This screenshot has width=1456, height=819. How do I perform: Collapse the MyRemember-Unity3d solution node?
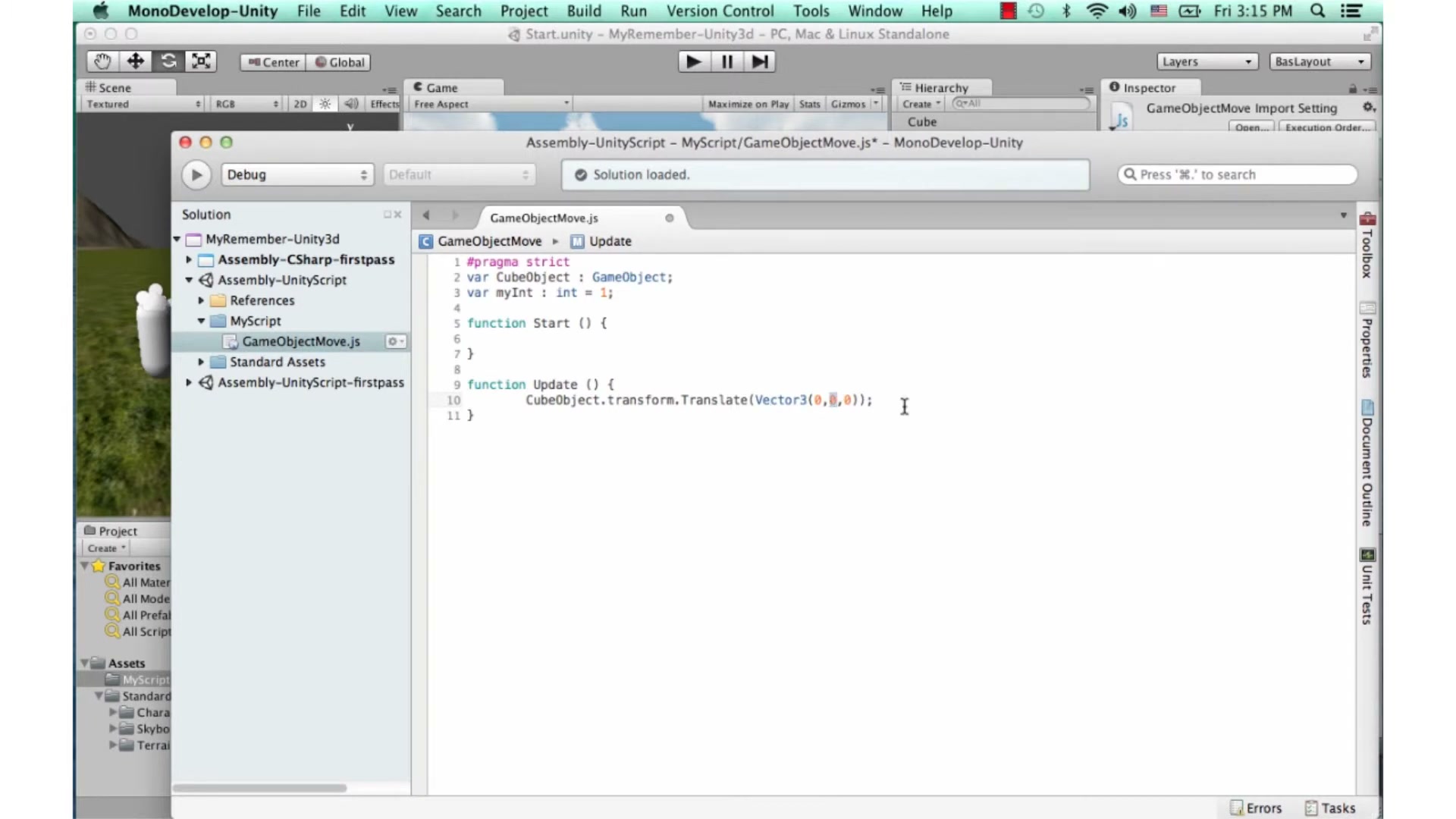click(x=177, y=240)
